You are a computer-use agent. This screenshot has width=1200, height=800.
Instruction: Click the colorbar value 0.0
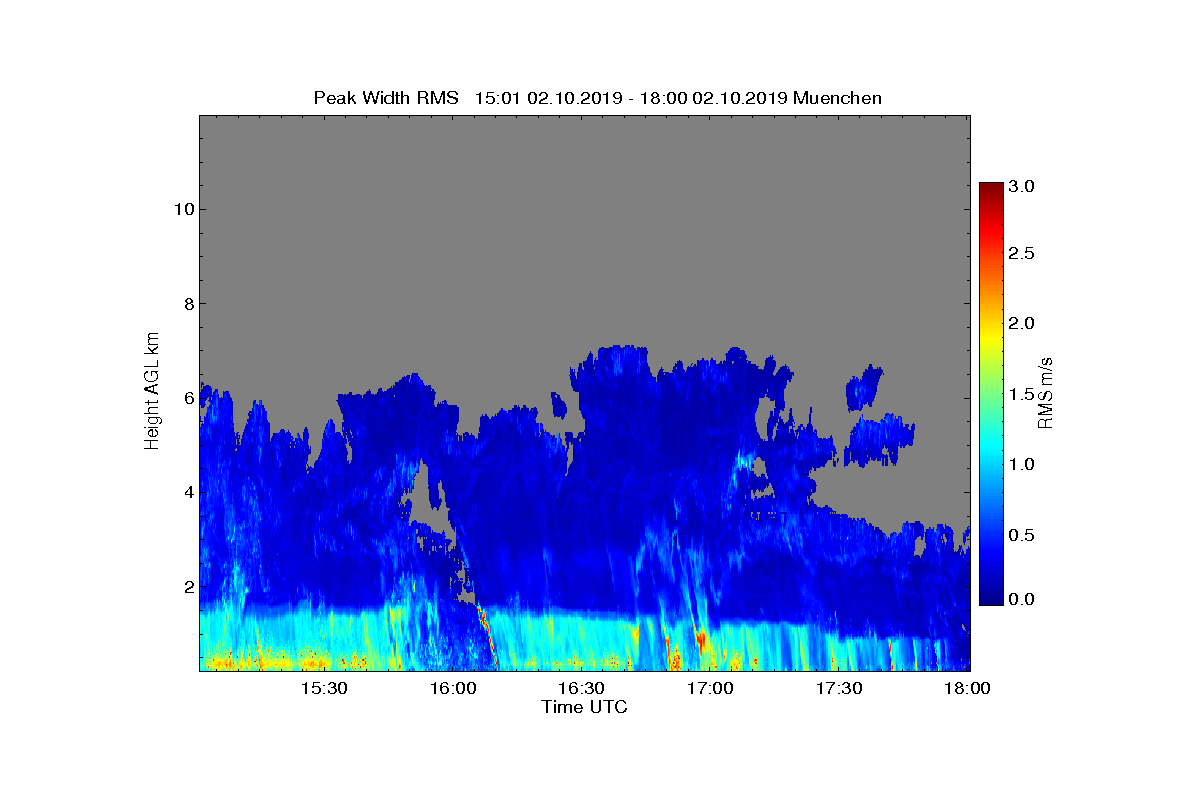(x=1022, y=598)
